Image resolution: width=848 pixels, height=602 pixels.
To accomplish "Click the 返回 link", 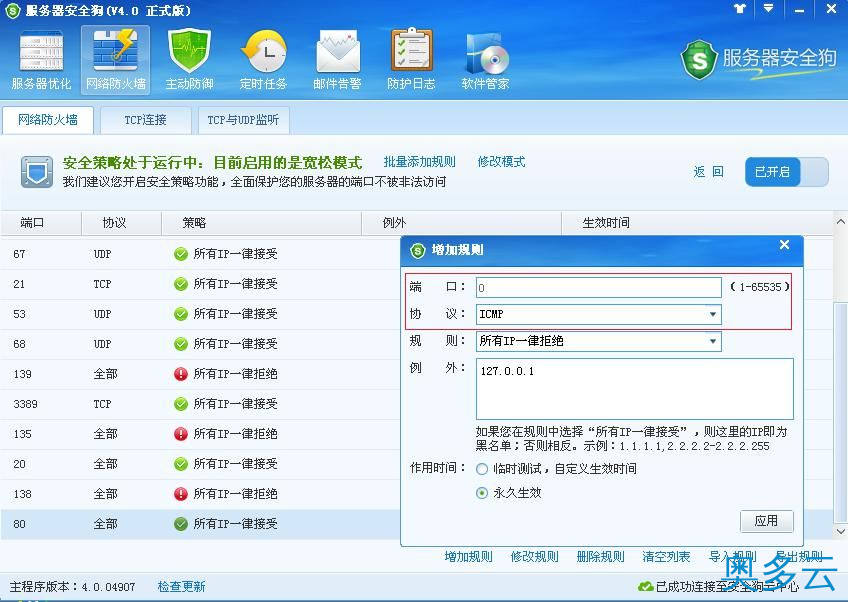I will pyautogui.click(x=708, y=172).
